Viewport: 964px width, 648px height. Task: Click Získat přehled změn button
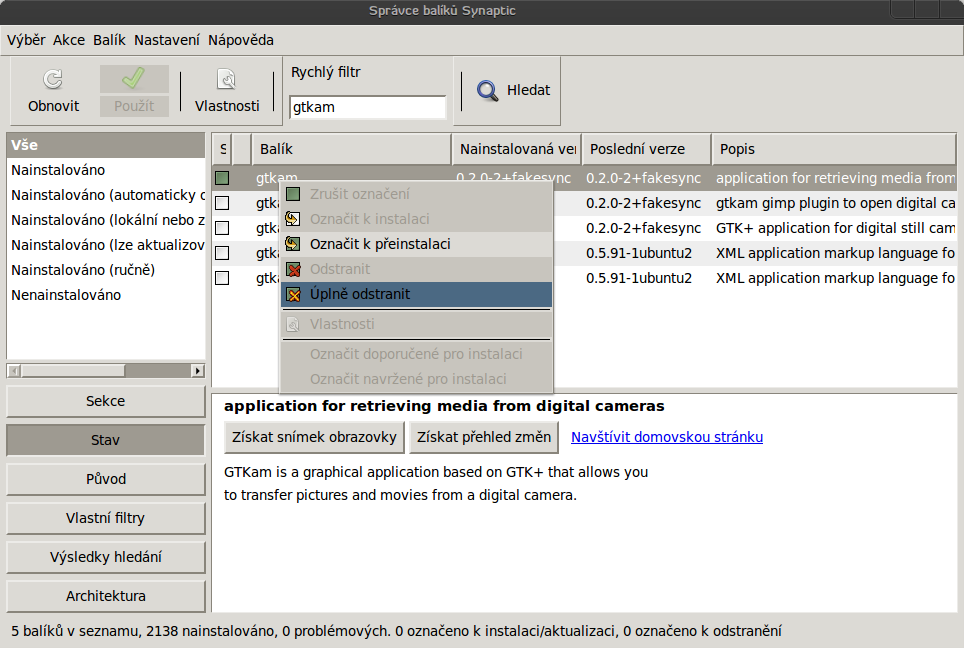click(x=484, y=437)
